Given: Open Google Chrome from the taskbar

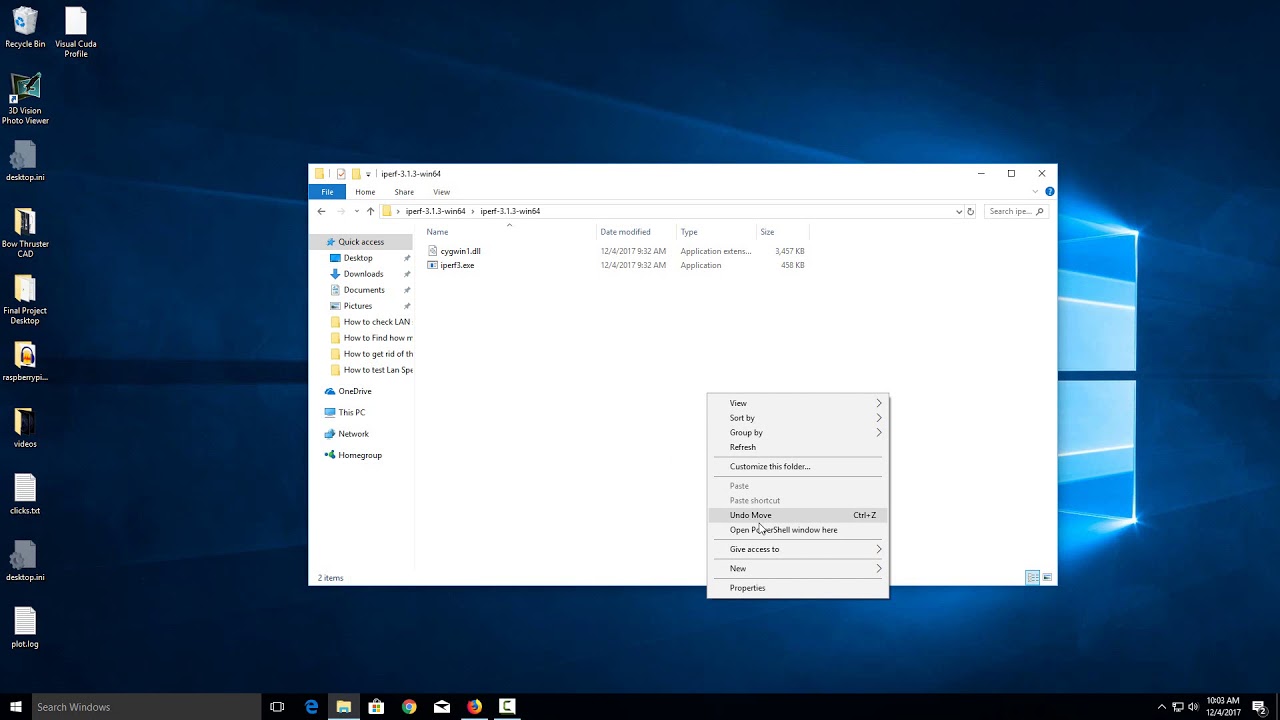Looking at the screenshot, I should click(x=409, y=707).
